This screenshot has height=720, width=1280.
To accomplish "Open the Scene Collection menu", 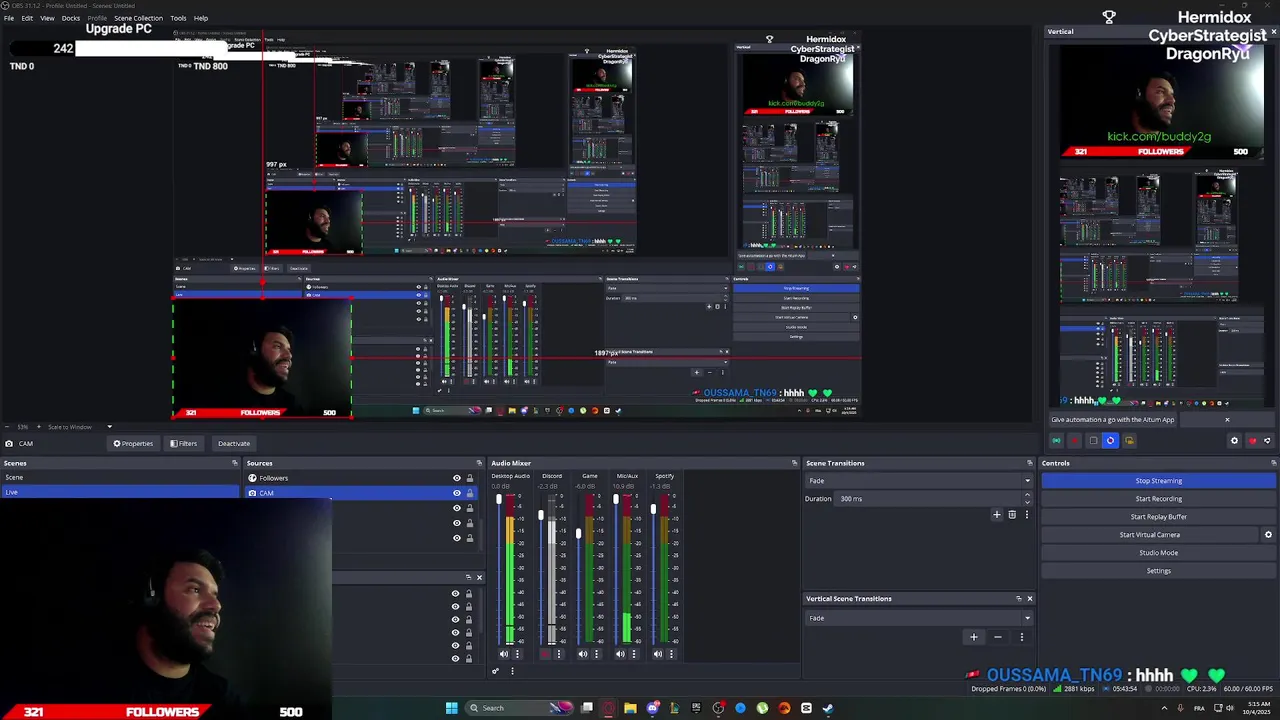I will (x=138, y=18).
